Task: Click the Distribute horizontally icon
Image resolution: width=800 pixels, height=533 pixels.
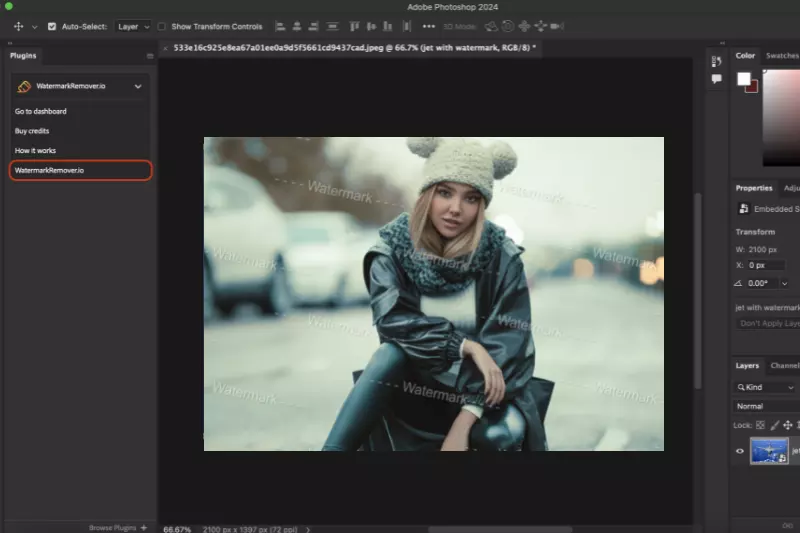Action: coord(407,27)
